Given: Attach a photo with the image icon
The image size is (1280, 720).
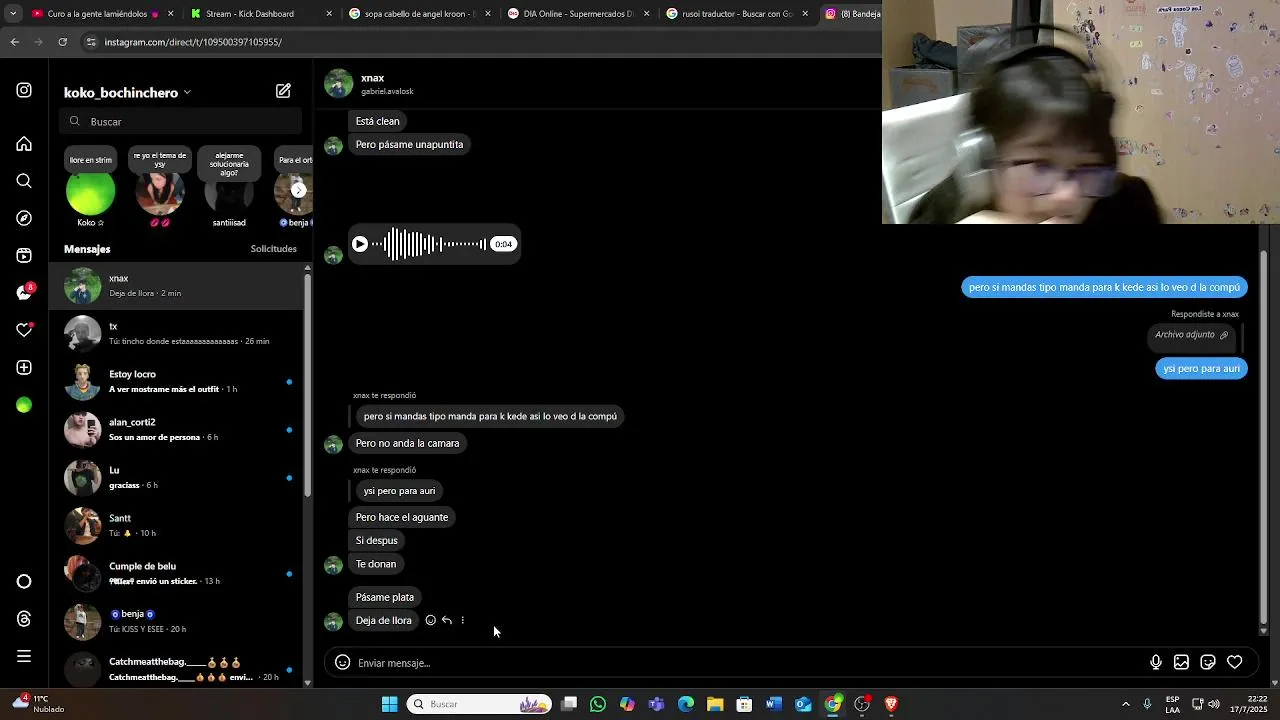Looking at the screenshot, I should (1181, 662).
